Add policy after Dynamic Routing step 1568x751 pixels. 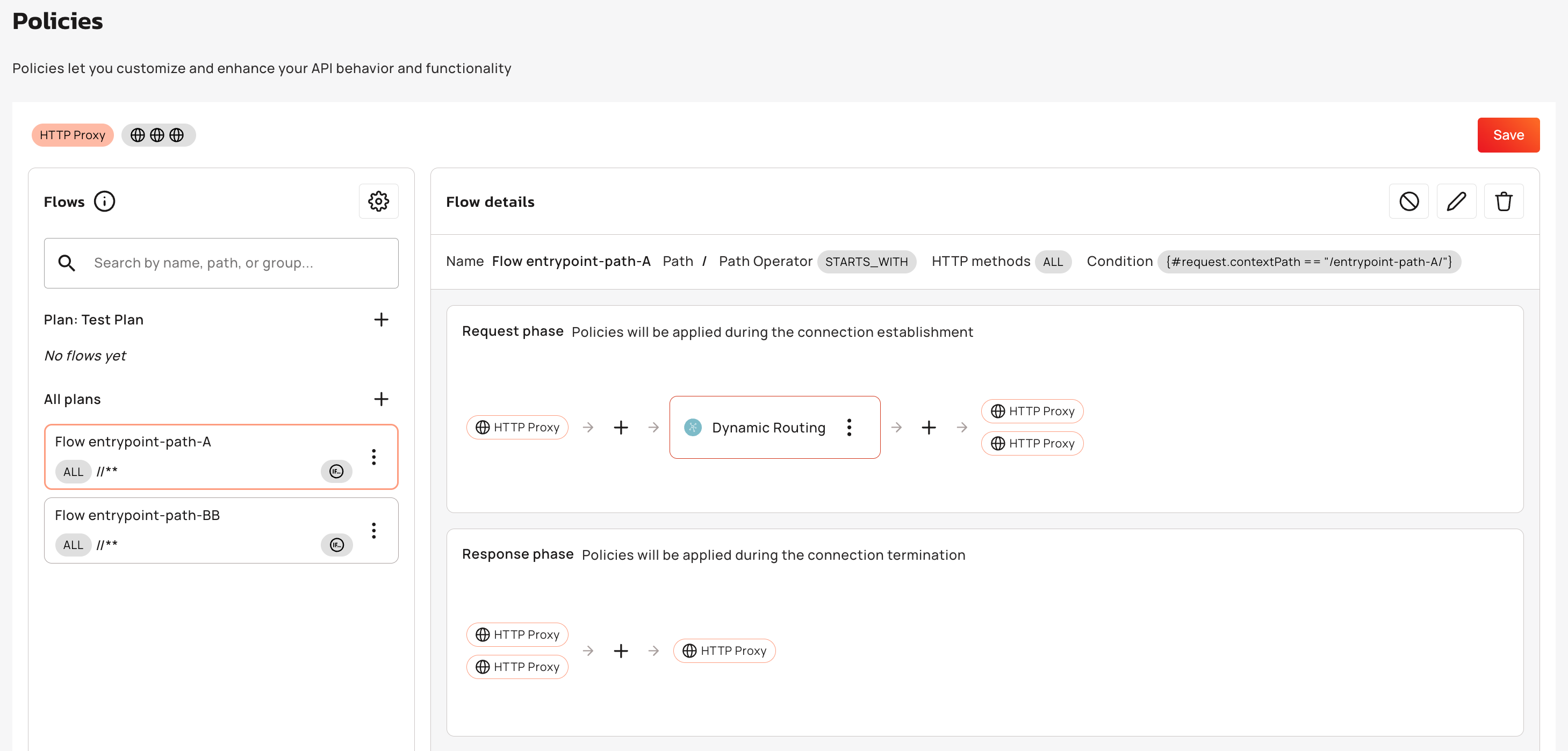929,427
